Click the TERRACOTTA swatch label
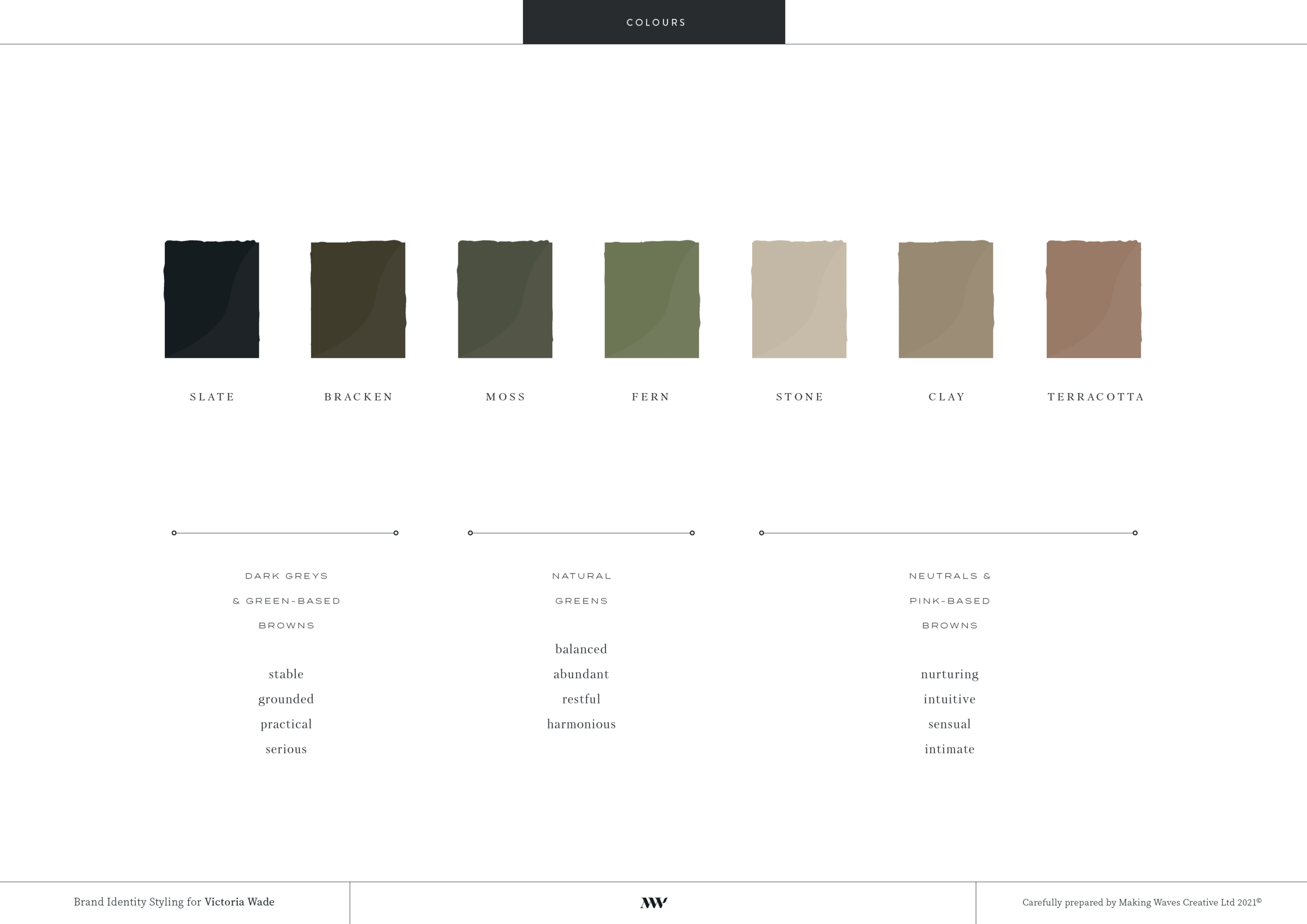Screen dimensions: 1307x924 (x=1095, y=397)
